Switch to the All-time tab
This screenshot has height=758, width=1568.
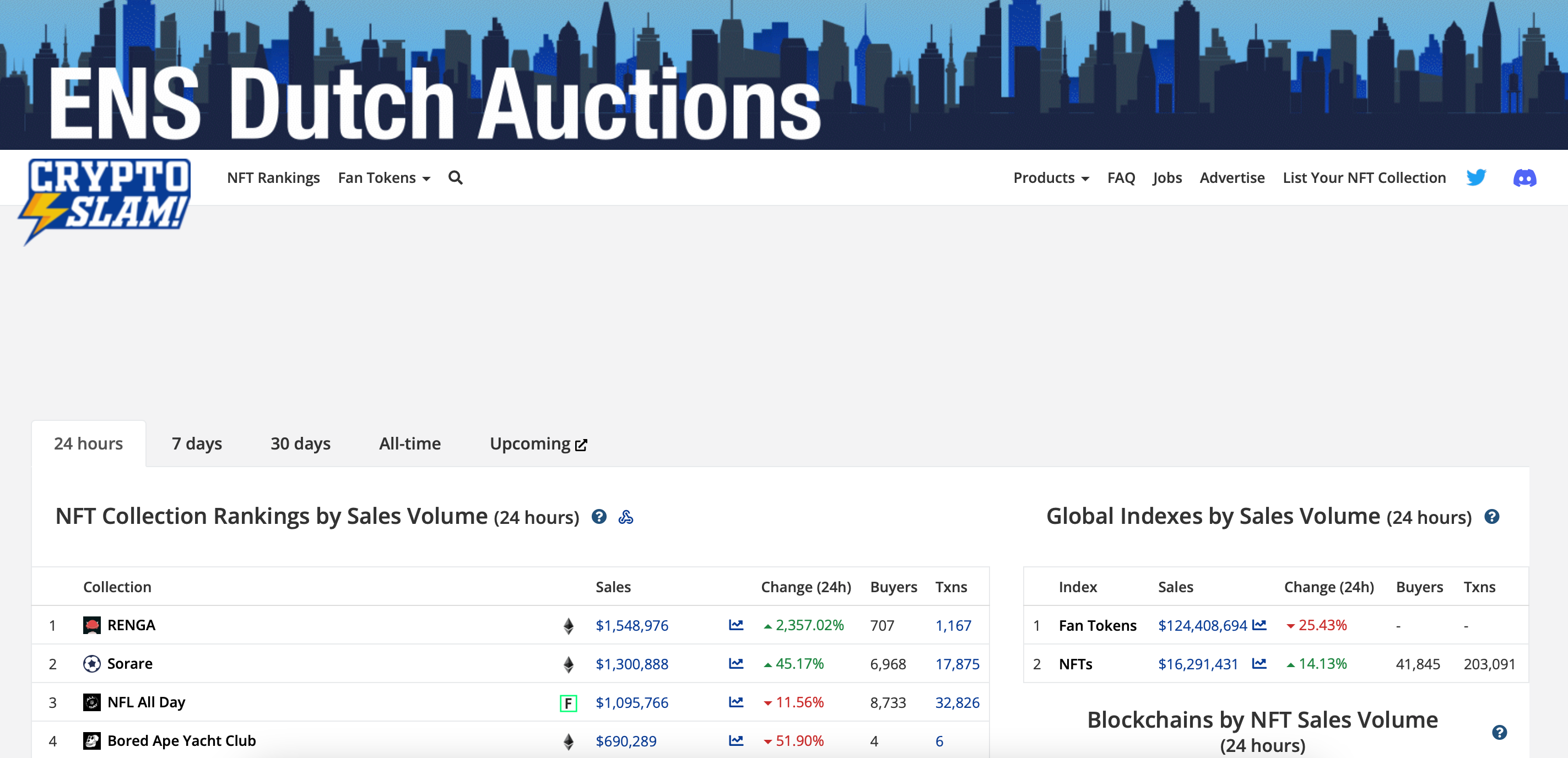(x=410, y=443)
